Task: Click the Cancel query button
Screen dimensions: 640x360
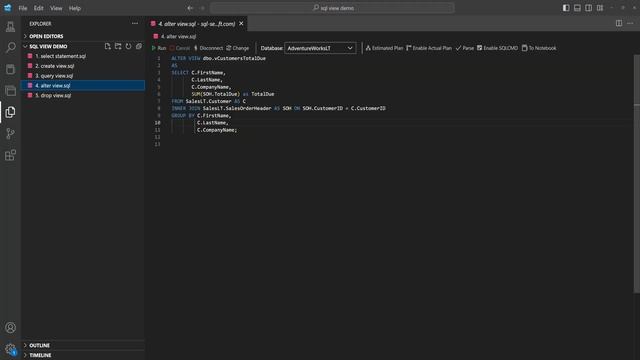Action: (180, 48)
